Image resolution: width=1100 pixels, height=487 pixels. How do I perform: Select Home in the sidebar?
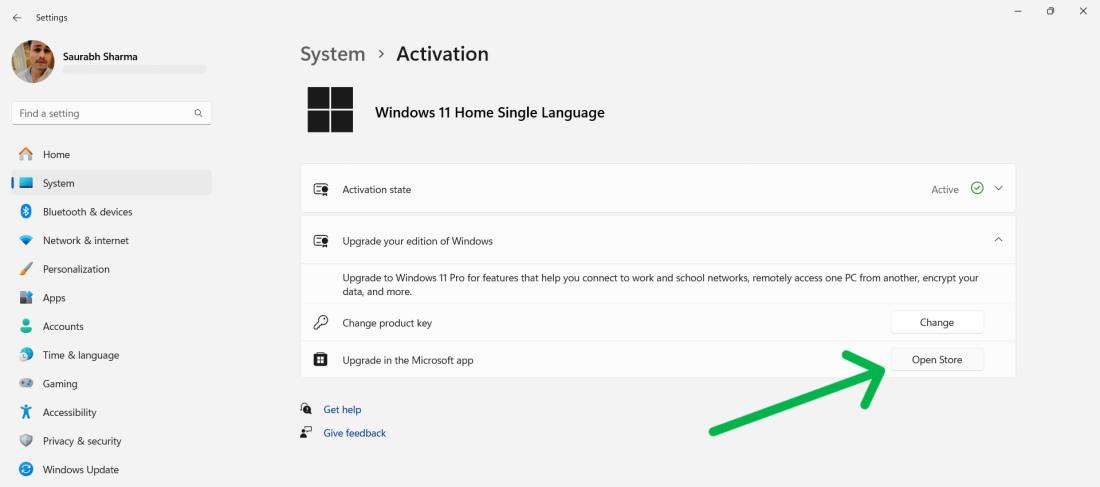(56, 155)
